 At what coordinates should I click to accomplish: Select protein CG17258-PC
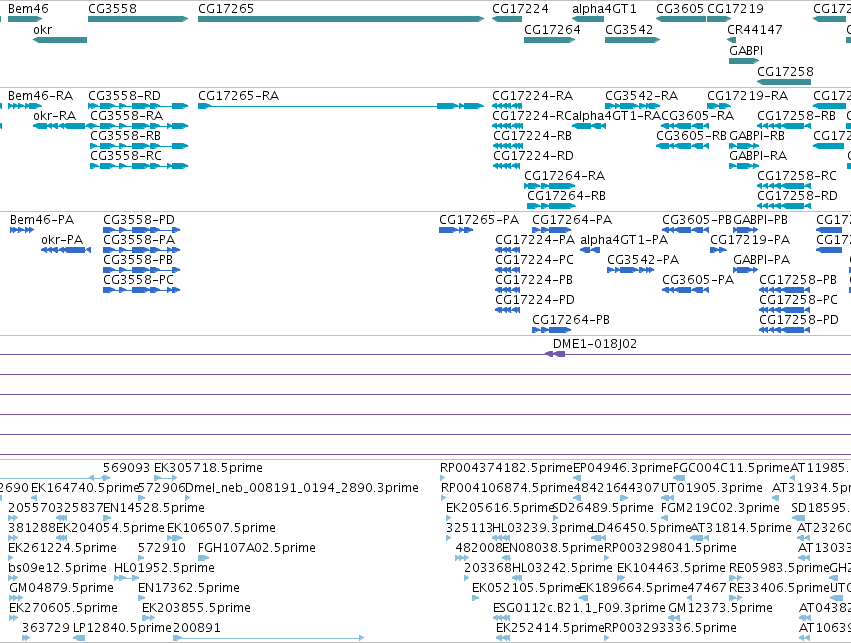click(784, 310)
